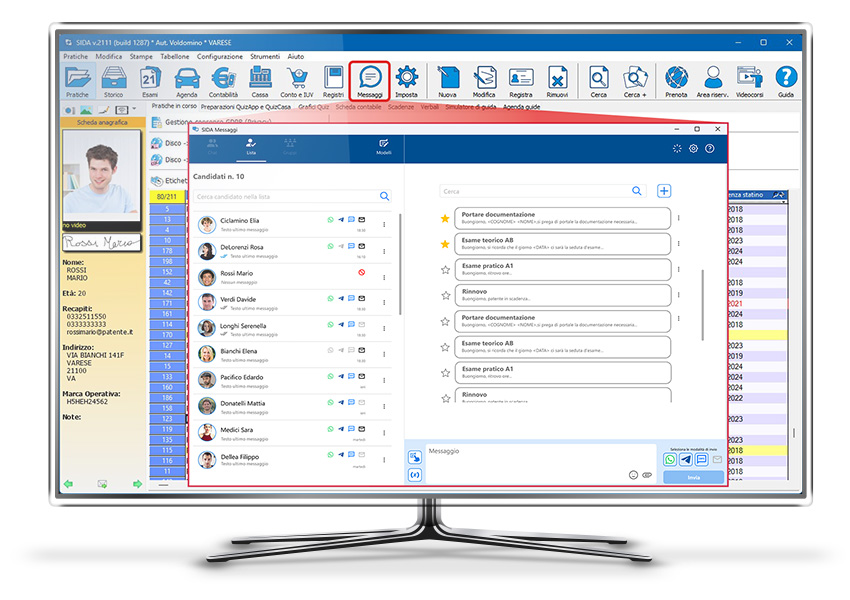
Task: Open emoji picker in message box
Action: click(633, 474)
